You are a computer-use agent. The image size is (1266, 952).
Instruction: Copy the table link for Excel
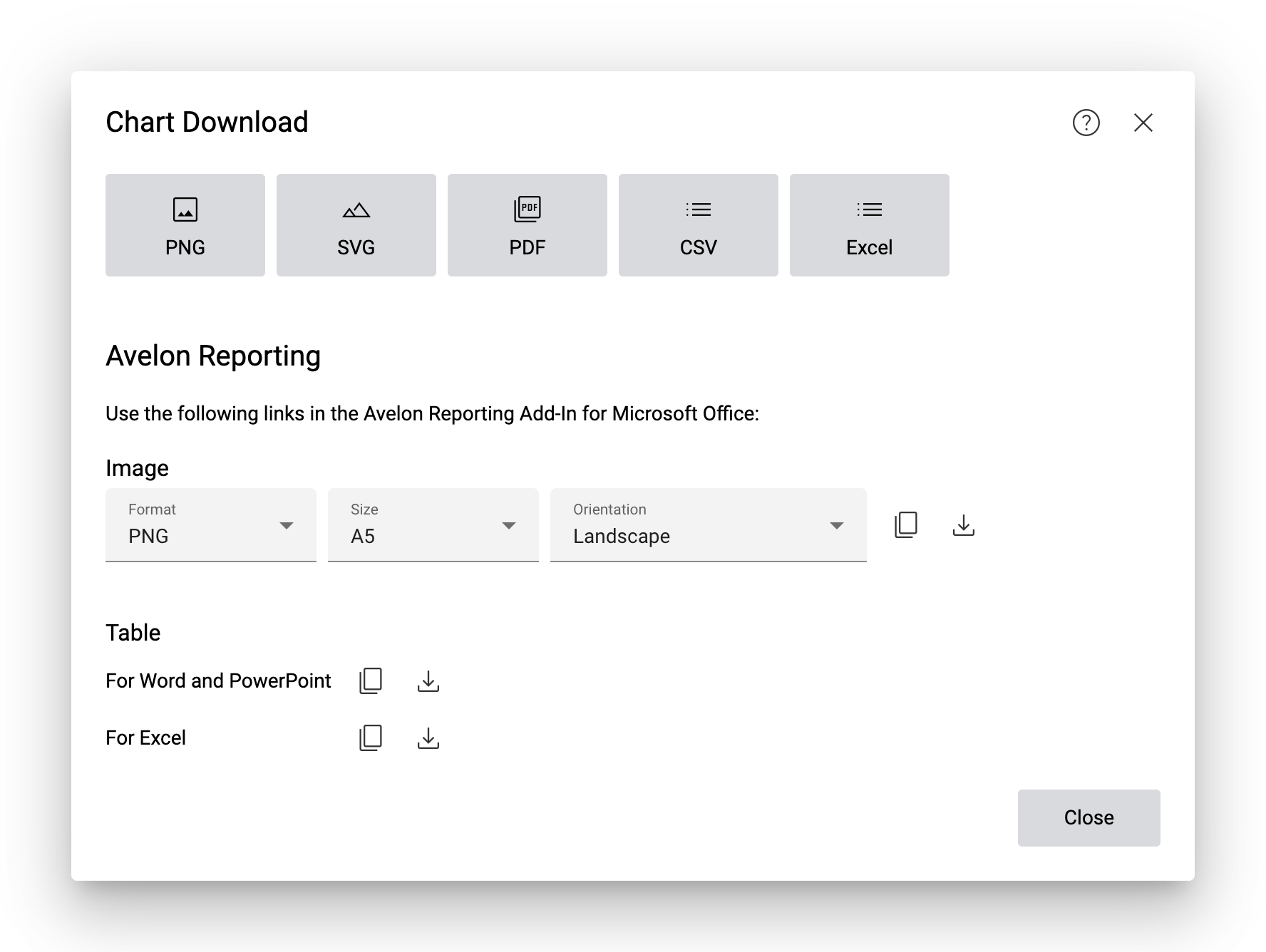(371, 738)
